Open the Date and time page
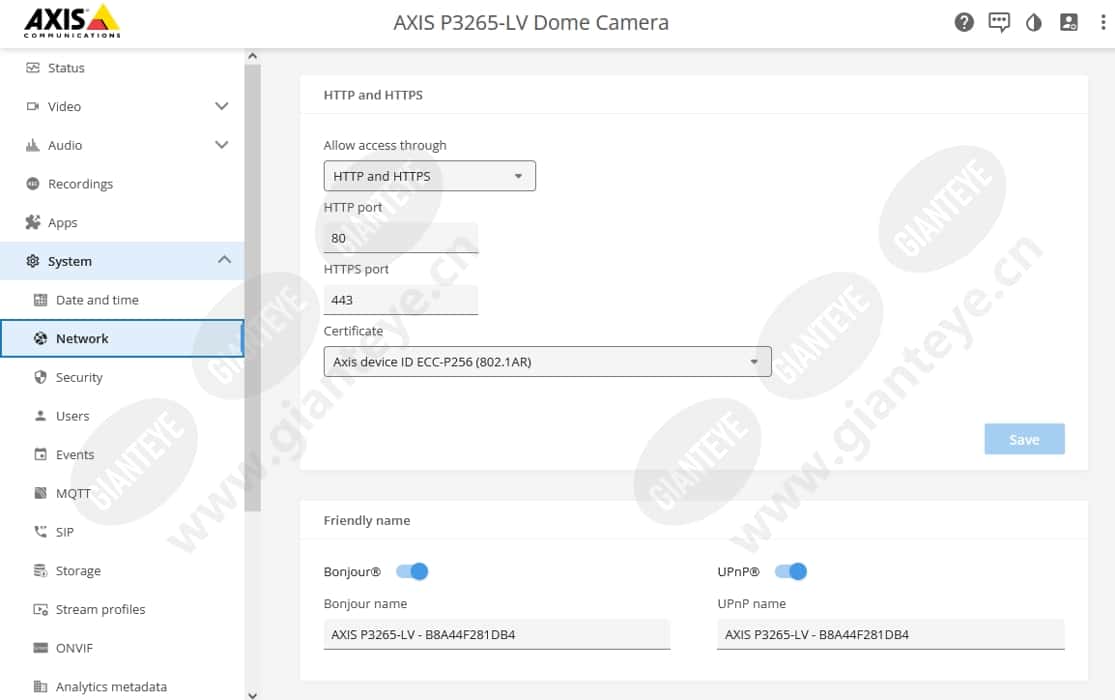This screenshot has width=1115, height=700. click(x=97, y=300)
